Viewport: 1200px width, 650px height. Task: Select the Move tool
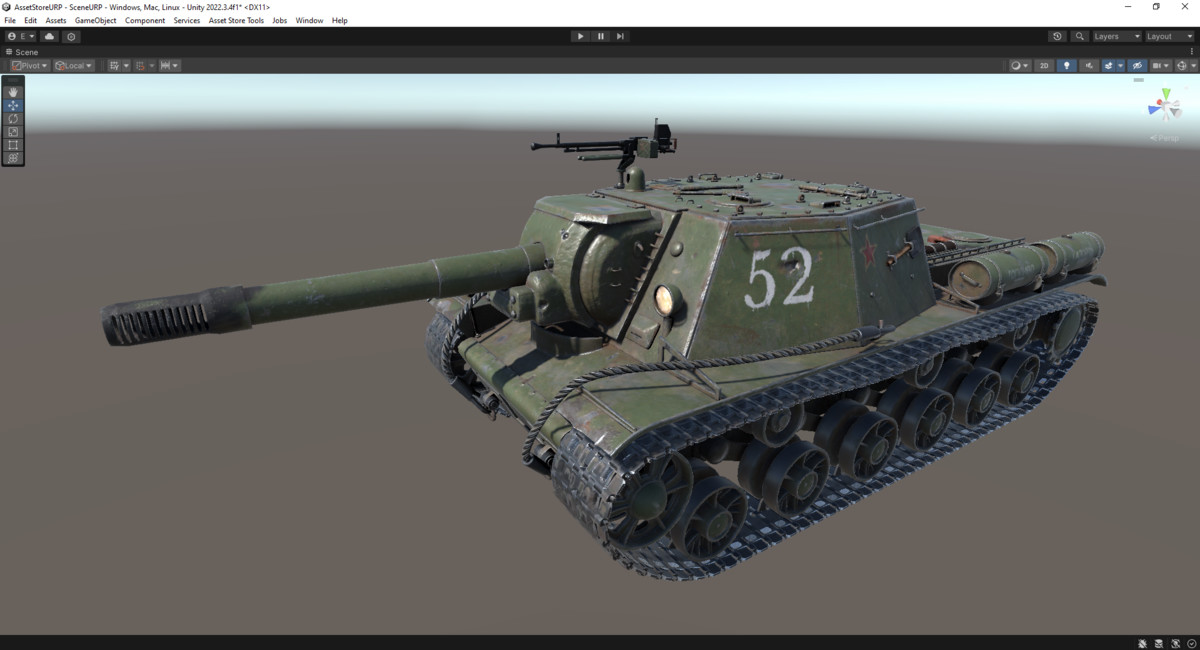13,105
